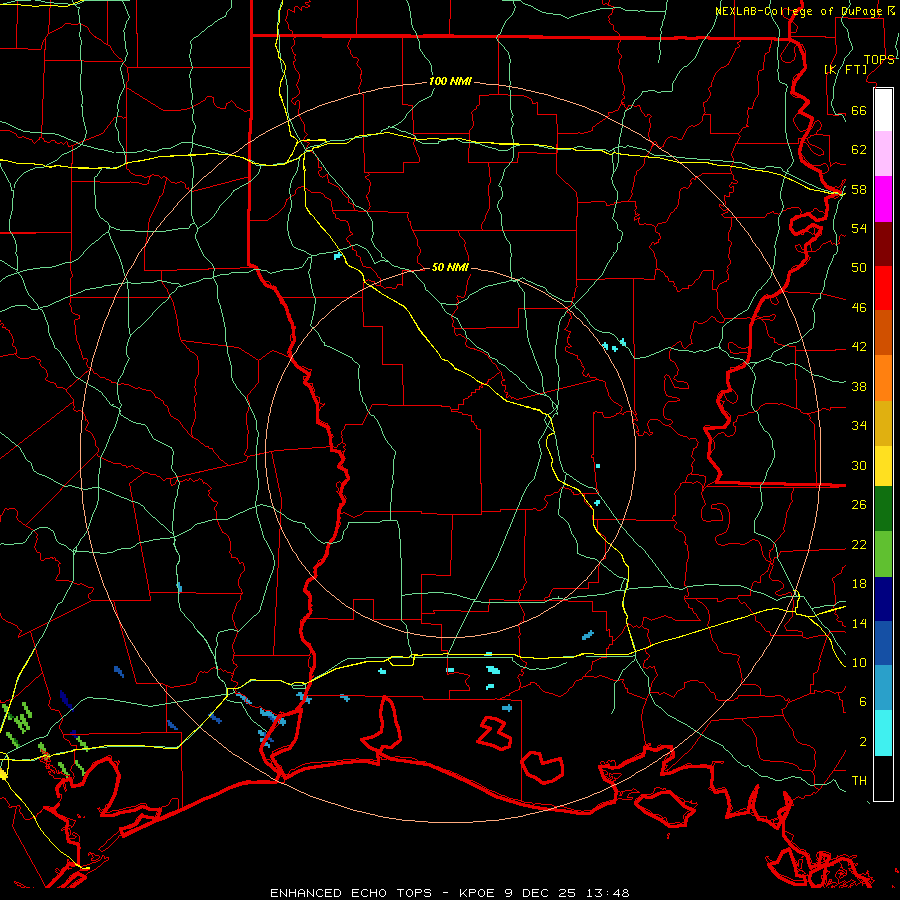This screenshot has height=900, width=900.
Task: Click the '[K FT]' units label
Action: click(x=845, y=69)
